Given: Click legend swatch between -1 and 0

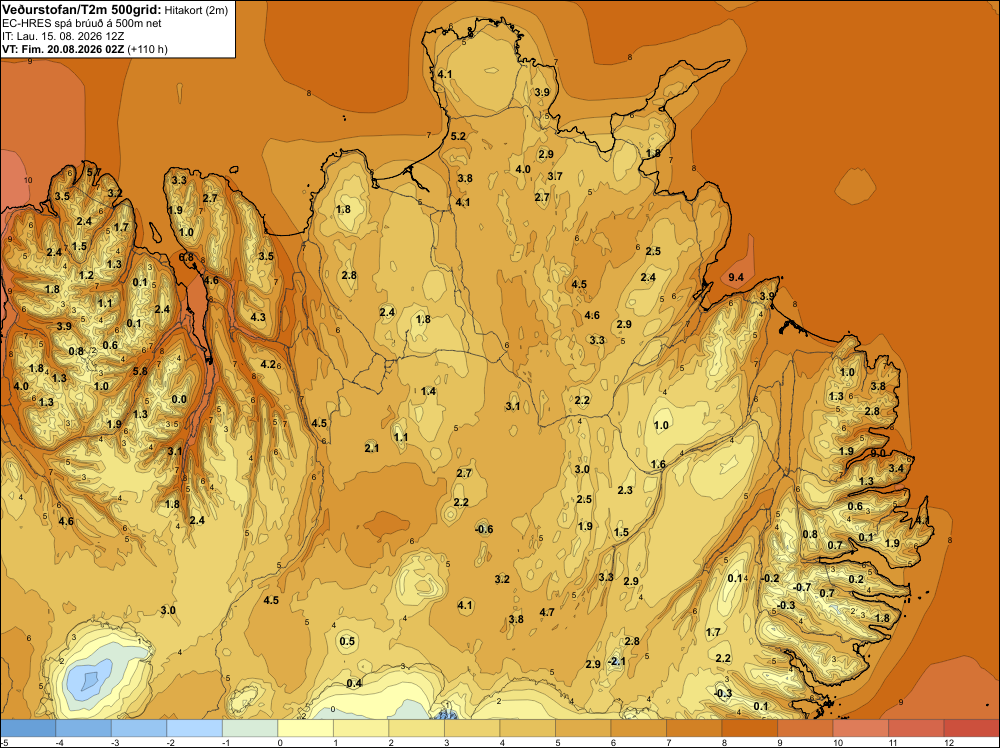Looking at the screenshot, I should pos(250,728).
